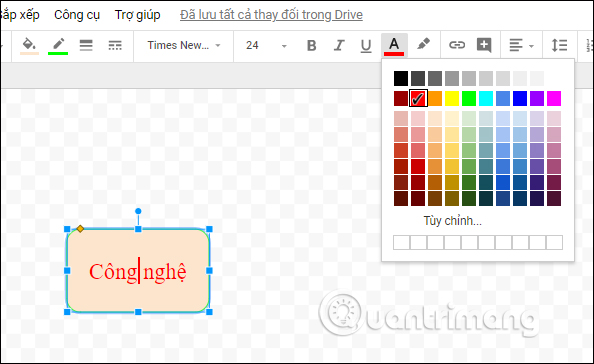Open the Times New Roman font dropdown
The image size is (594, 364).
click(184, 45)
